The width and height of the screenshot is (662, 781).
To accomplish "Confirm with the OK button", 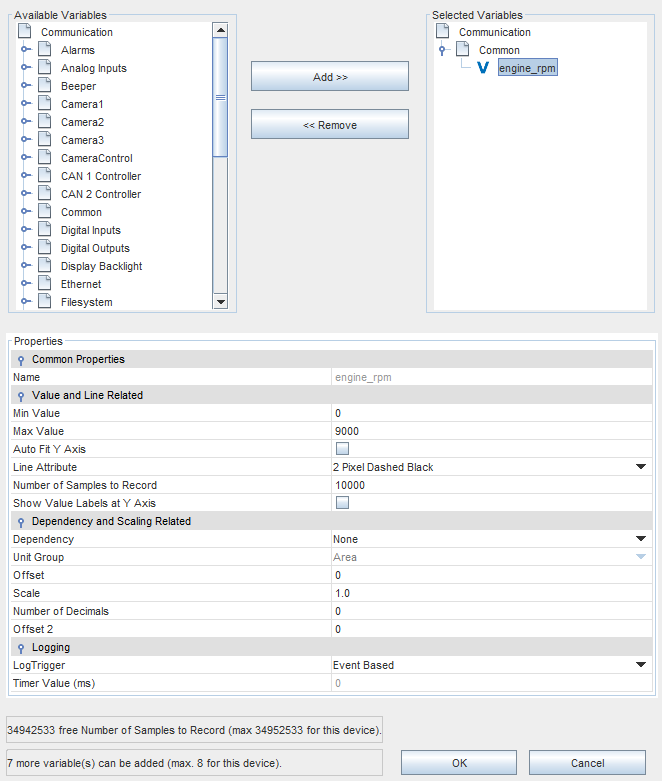I will point(459,763).
